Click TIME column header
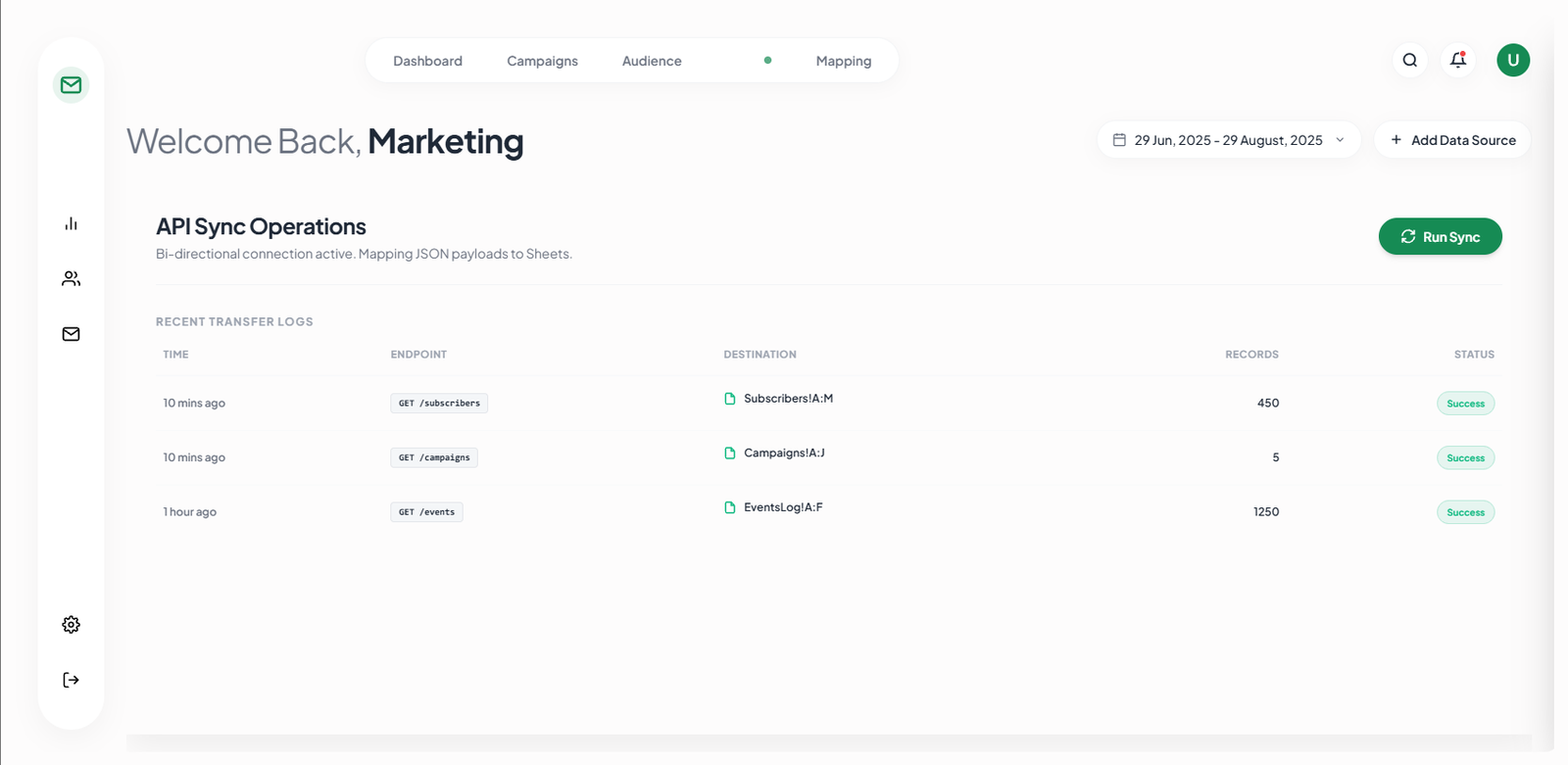The height and width of the screenshot is (765, 1568). point(175,355)
